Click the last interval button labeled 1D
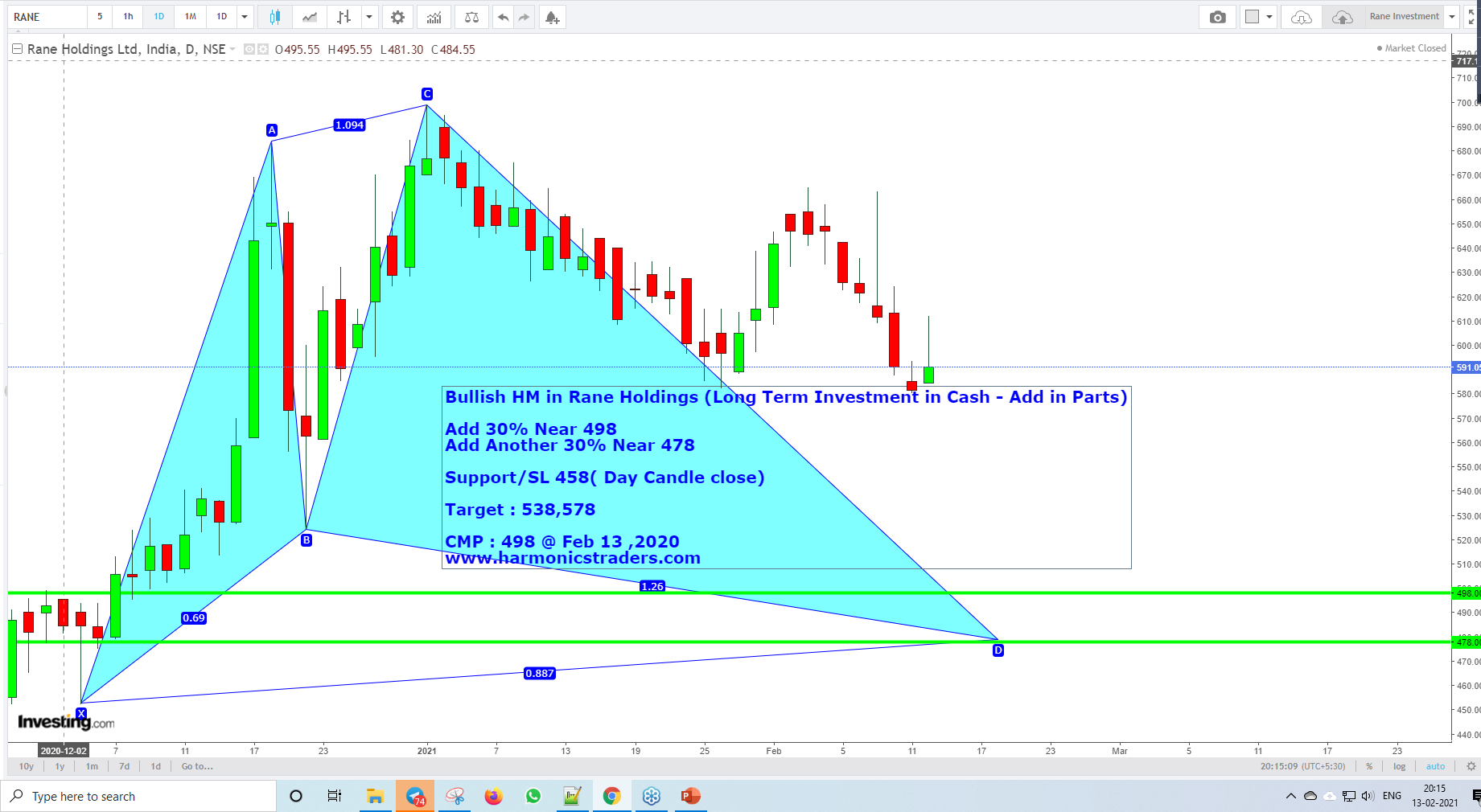The width and height of the screenshot is (1481, 812). click(221, 17)
